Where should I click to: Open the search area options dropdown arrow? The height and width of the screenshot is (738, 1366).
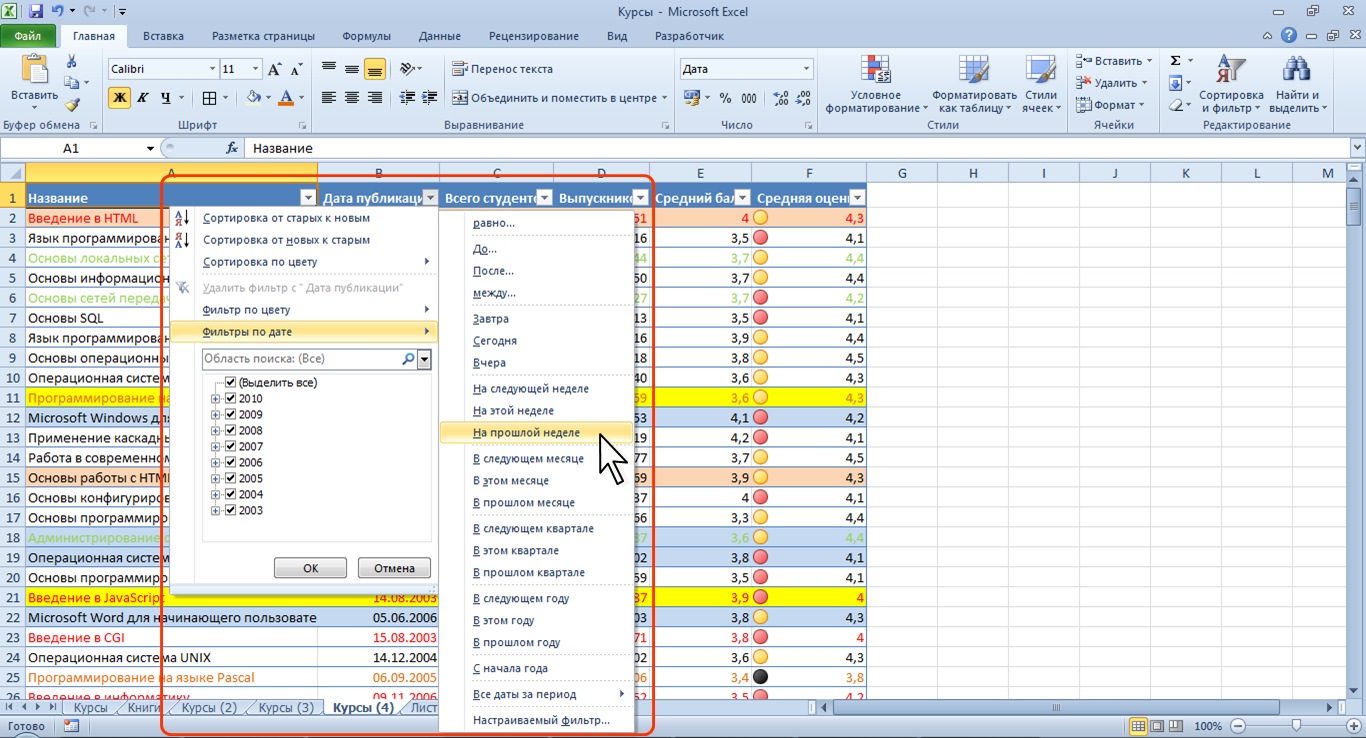click(x=425, y=359)
